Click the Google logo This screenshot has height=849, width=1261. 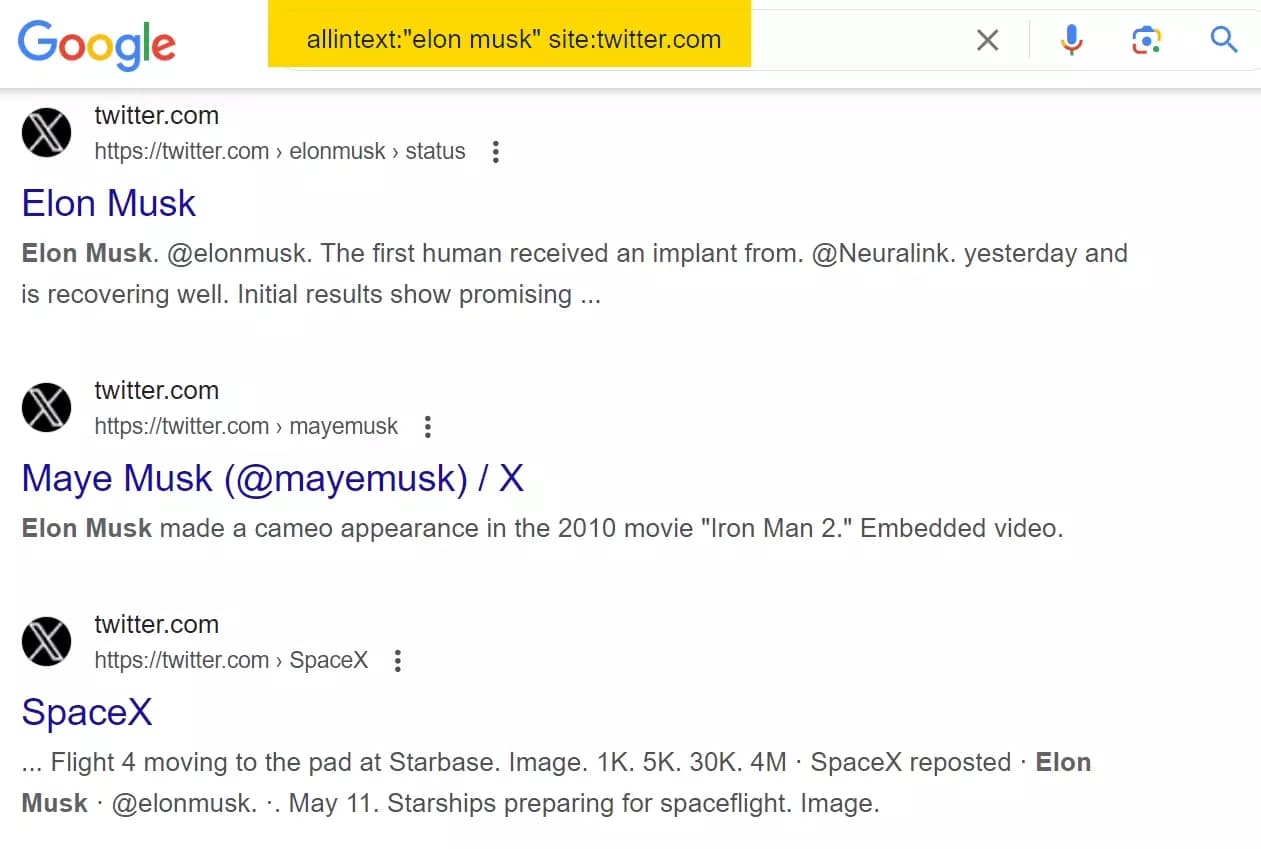(x=95, y=42)
